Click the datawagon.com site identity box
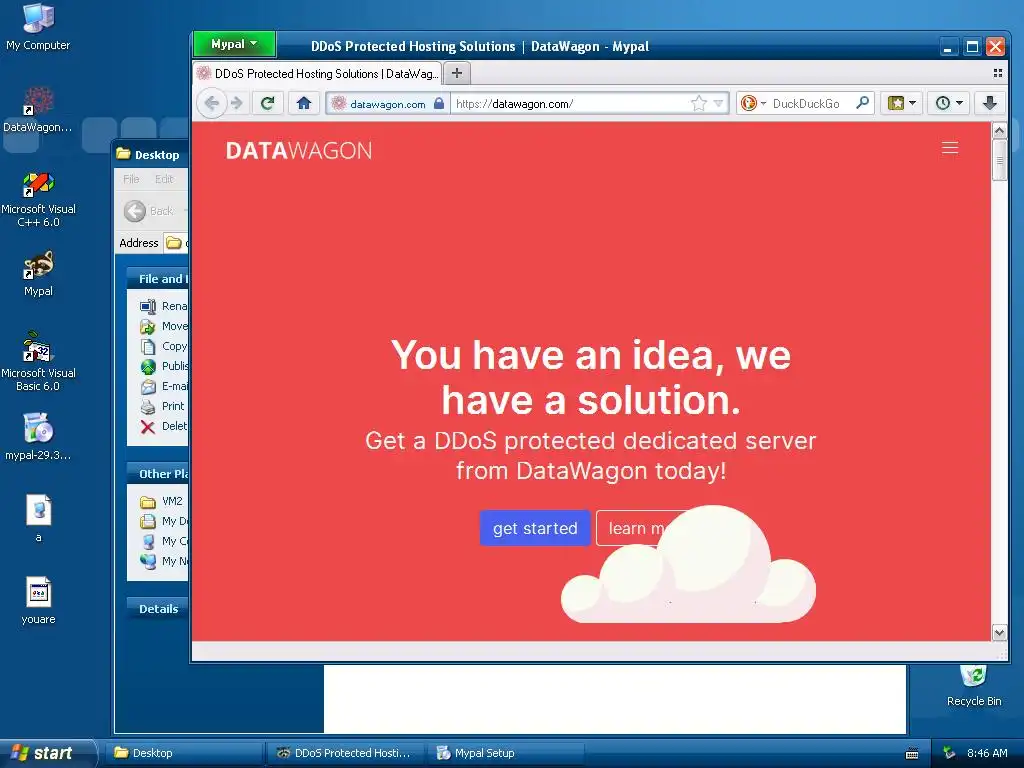The image size is (1024, 768). [388, 103]
